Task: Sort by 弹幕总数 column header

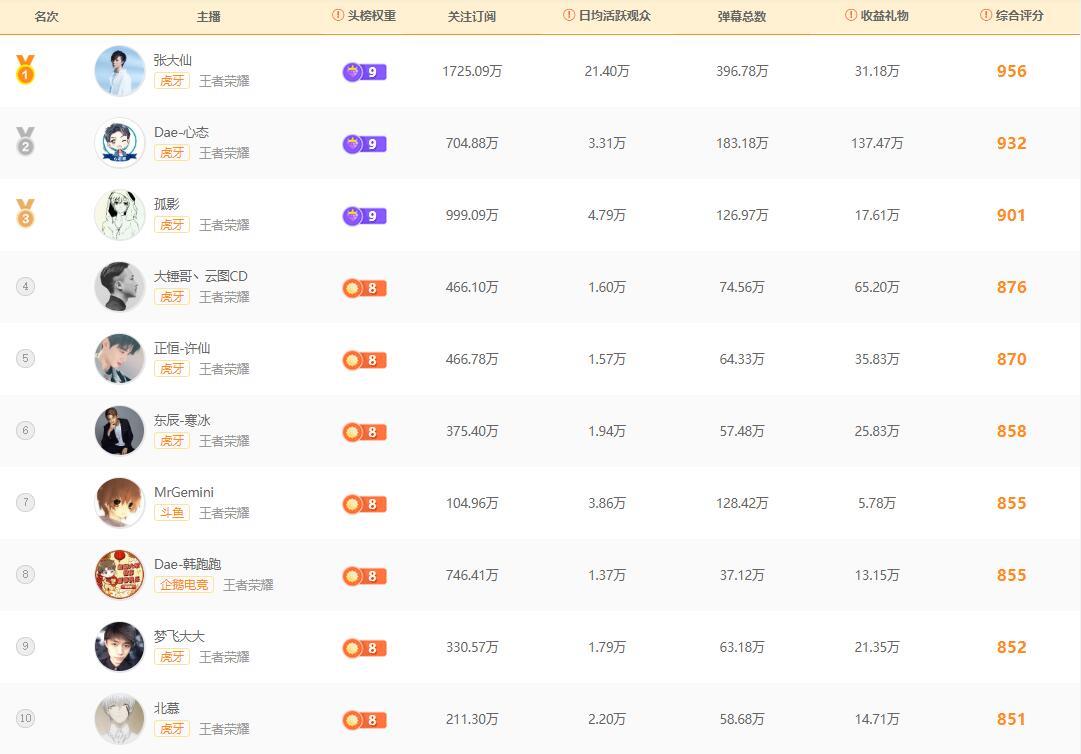Action: 742,16
